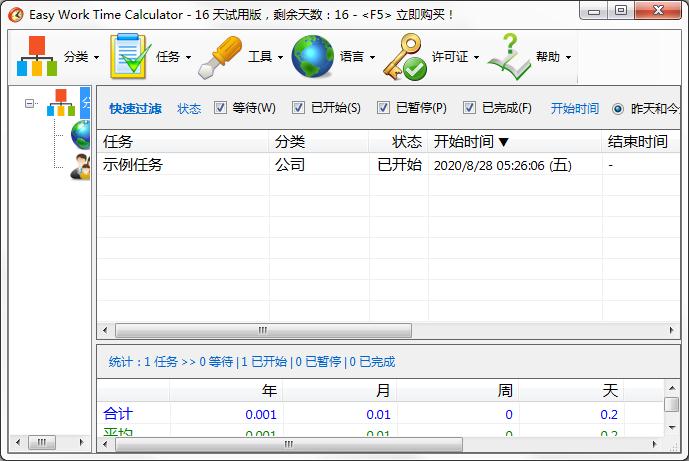689x461 pixels.
Task: Click the 0.2 value in 合计 row
Action: point(609,414)
